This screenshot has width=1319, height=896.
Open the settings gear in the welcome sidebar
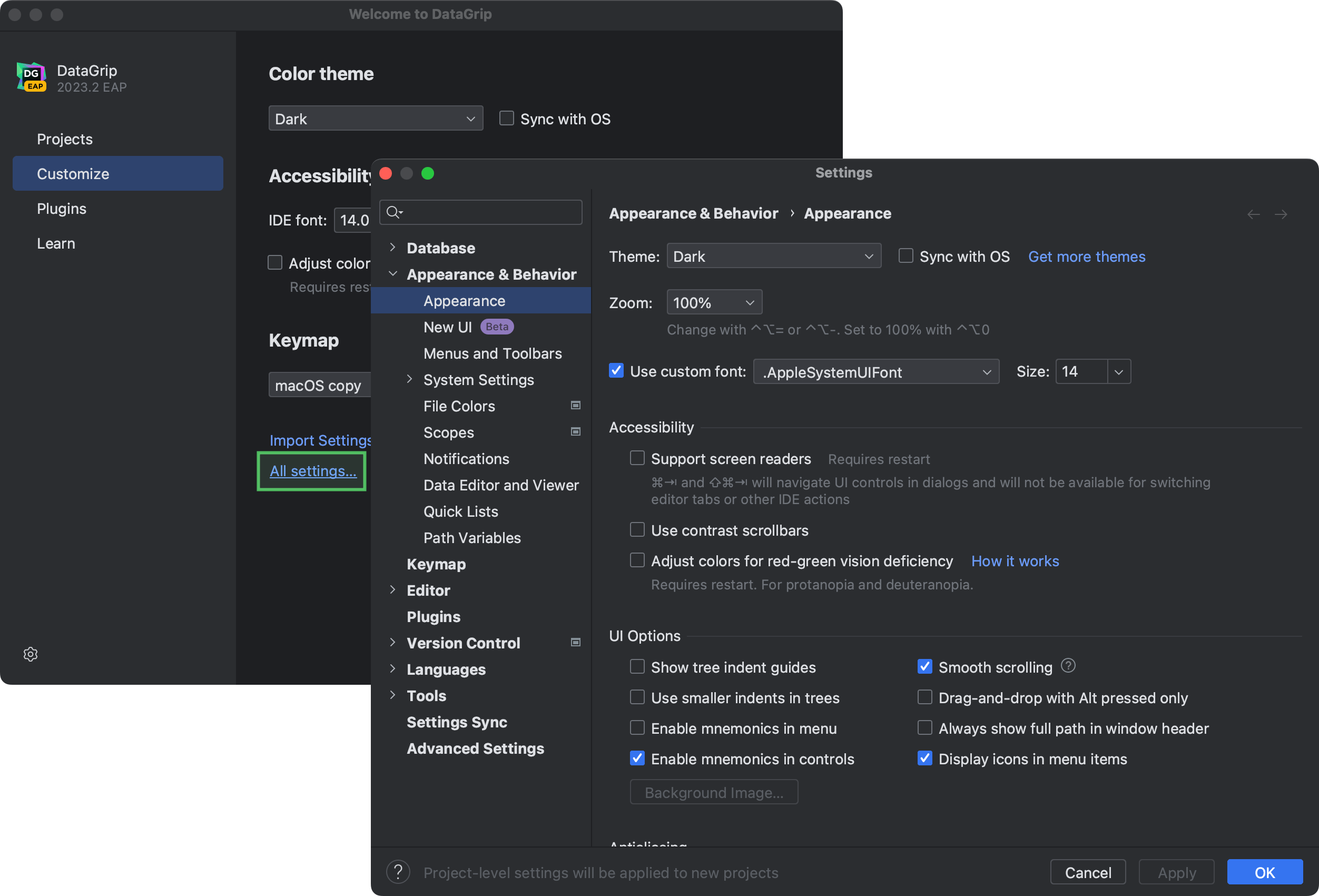click(30, 654)
